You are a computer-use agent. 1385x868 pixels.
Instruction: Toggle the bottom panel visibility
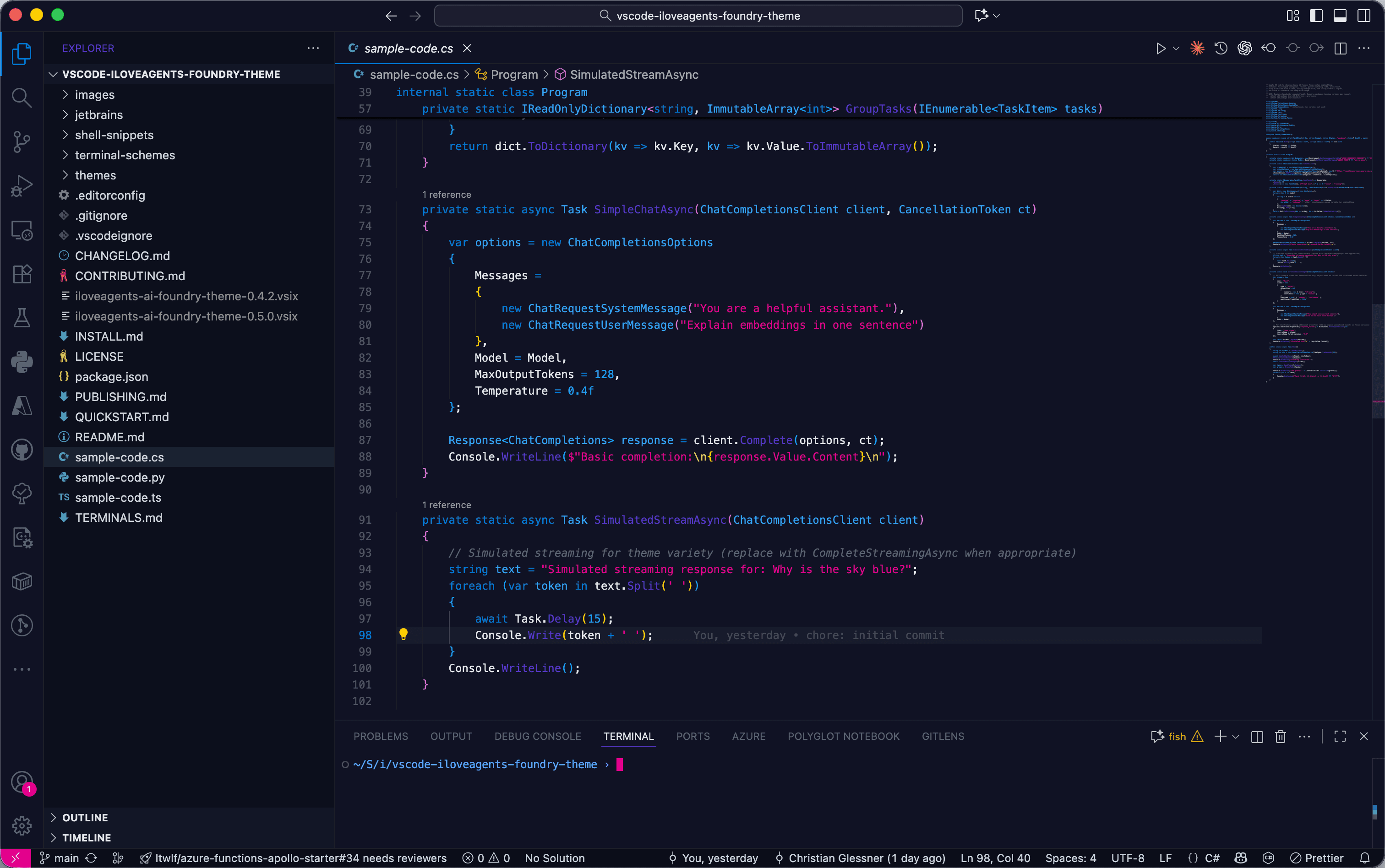click(1340, 16)
